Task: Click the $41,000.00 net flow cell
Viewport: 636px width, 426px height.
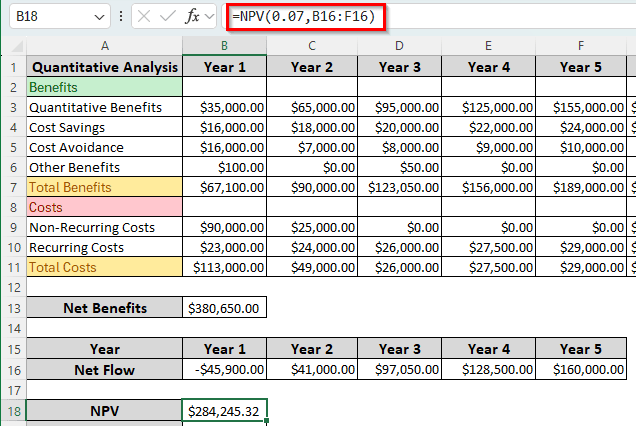Action: coord(312,370)
